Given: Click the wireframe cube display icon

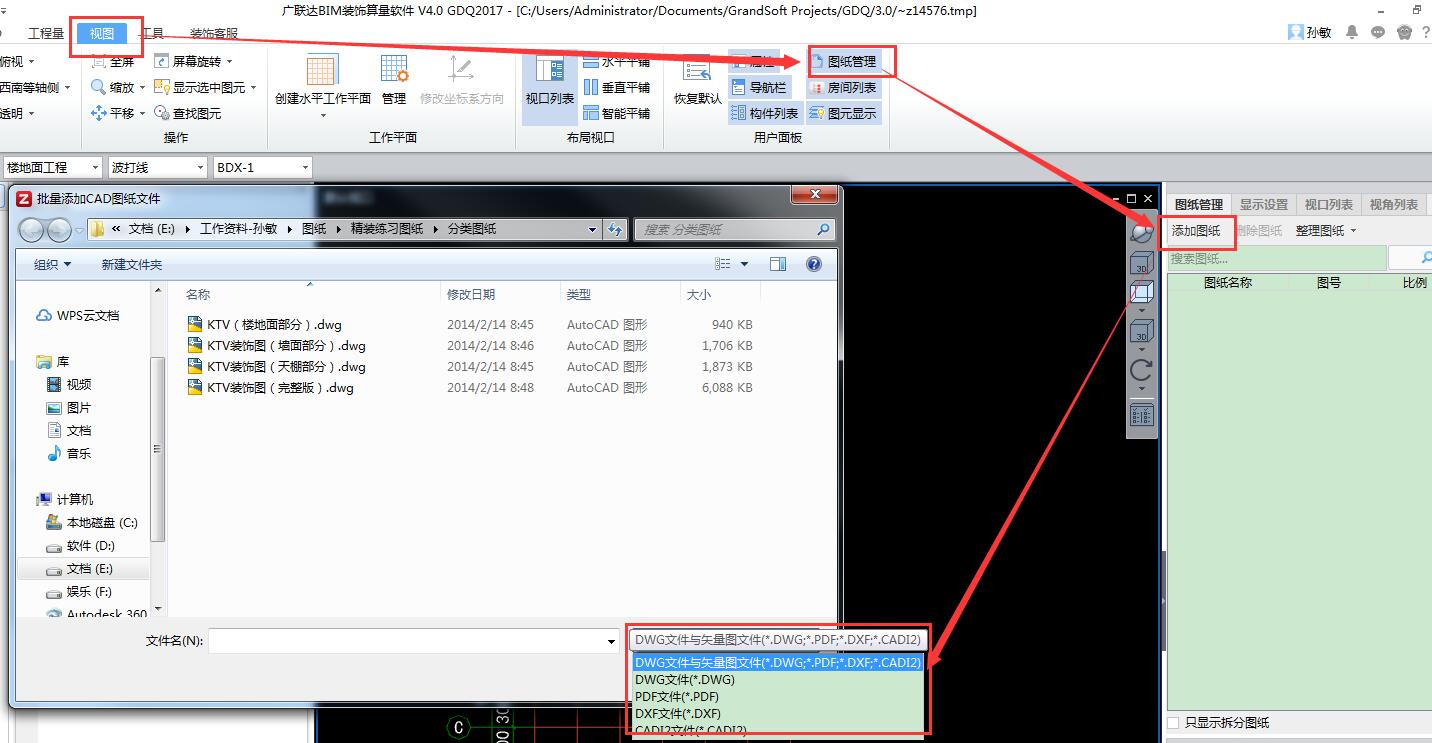Looking at the screenshot, I should click(x=1142, y=292).
